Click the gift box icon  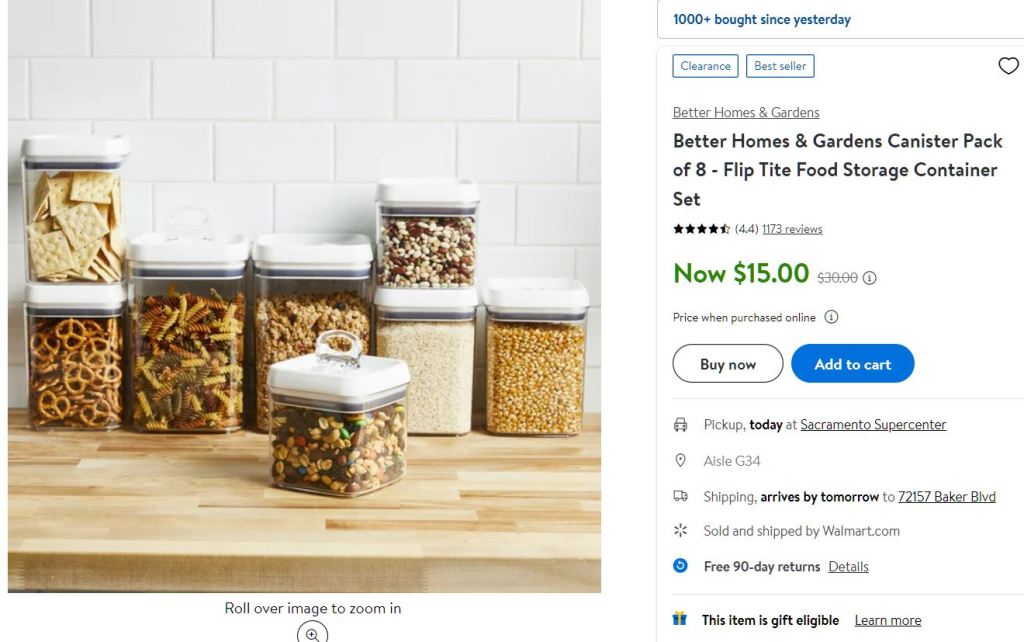click(681, 620)
